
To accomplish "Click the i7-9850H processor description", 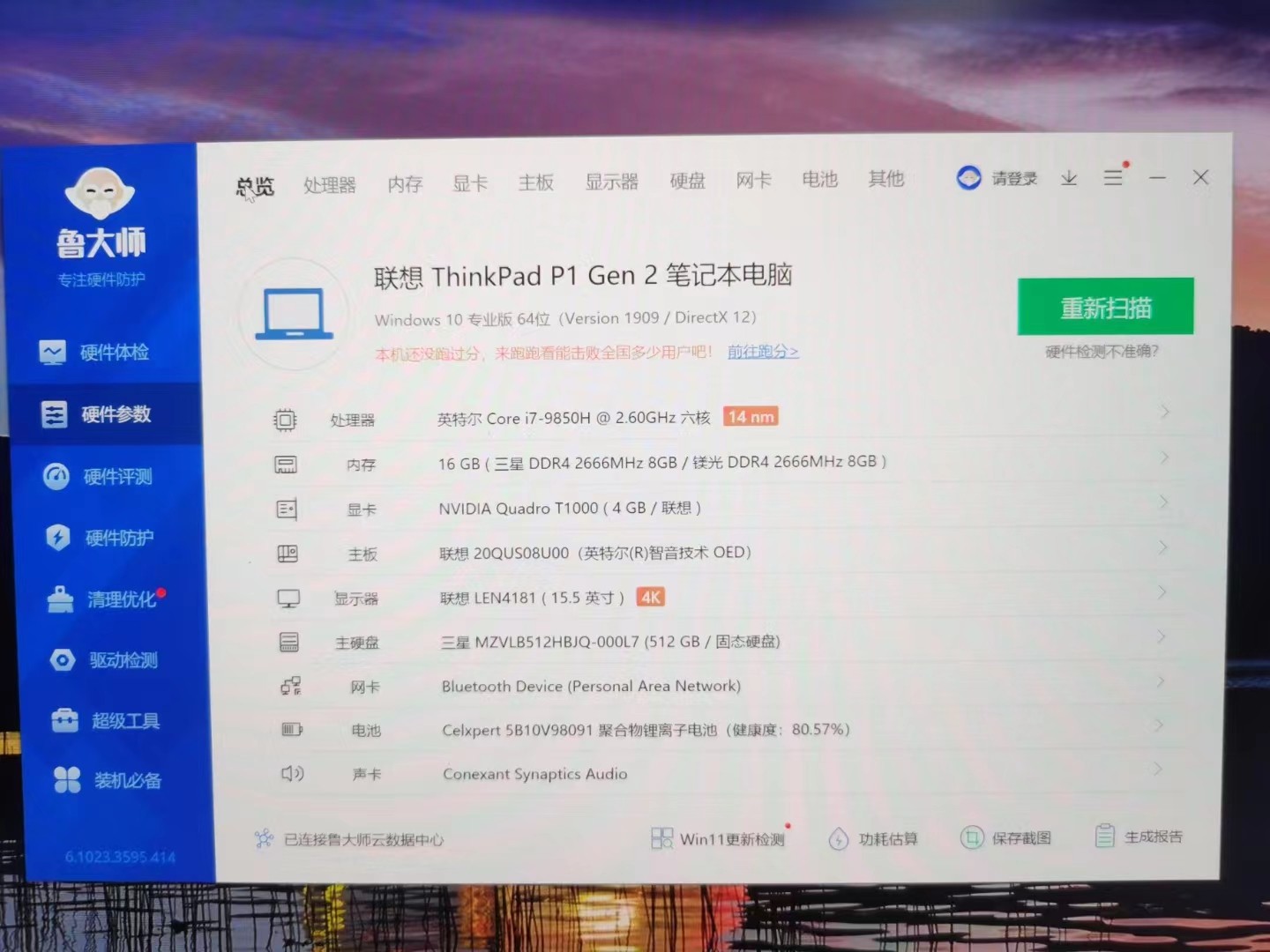I will click(x=574, y=418).
